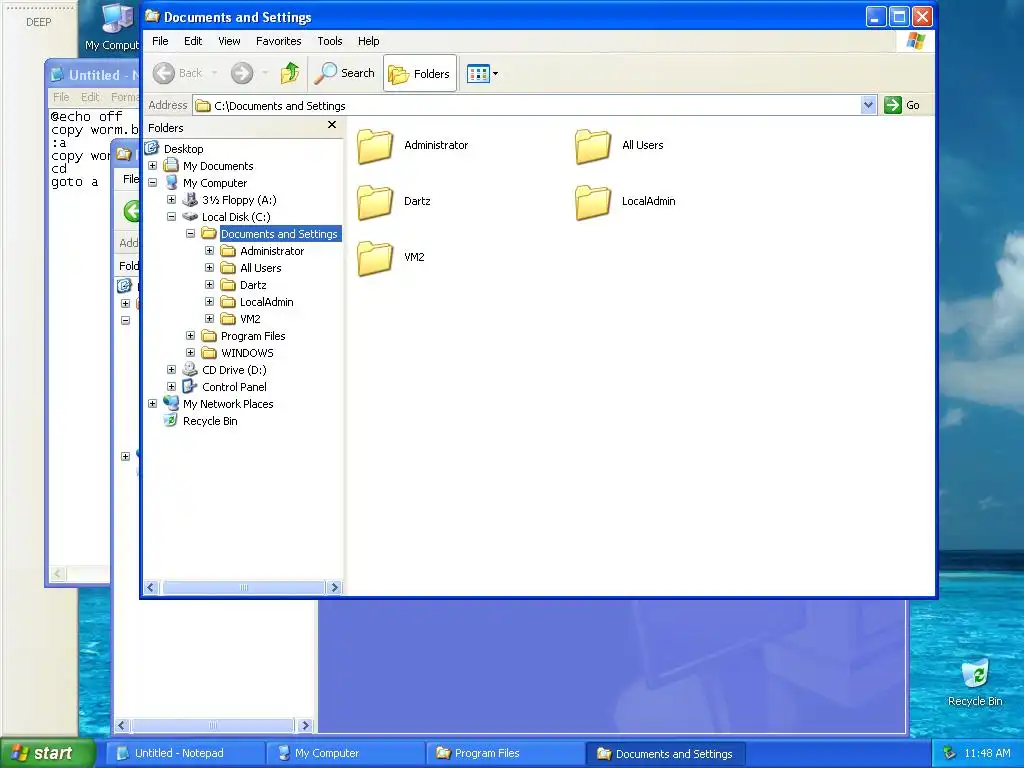Expand My Network Places tree node

[152, 404]
